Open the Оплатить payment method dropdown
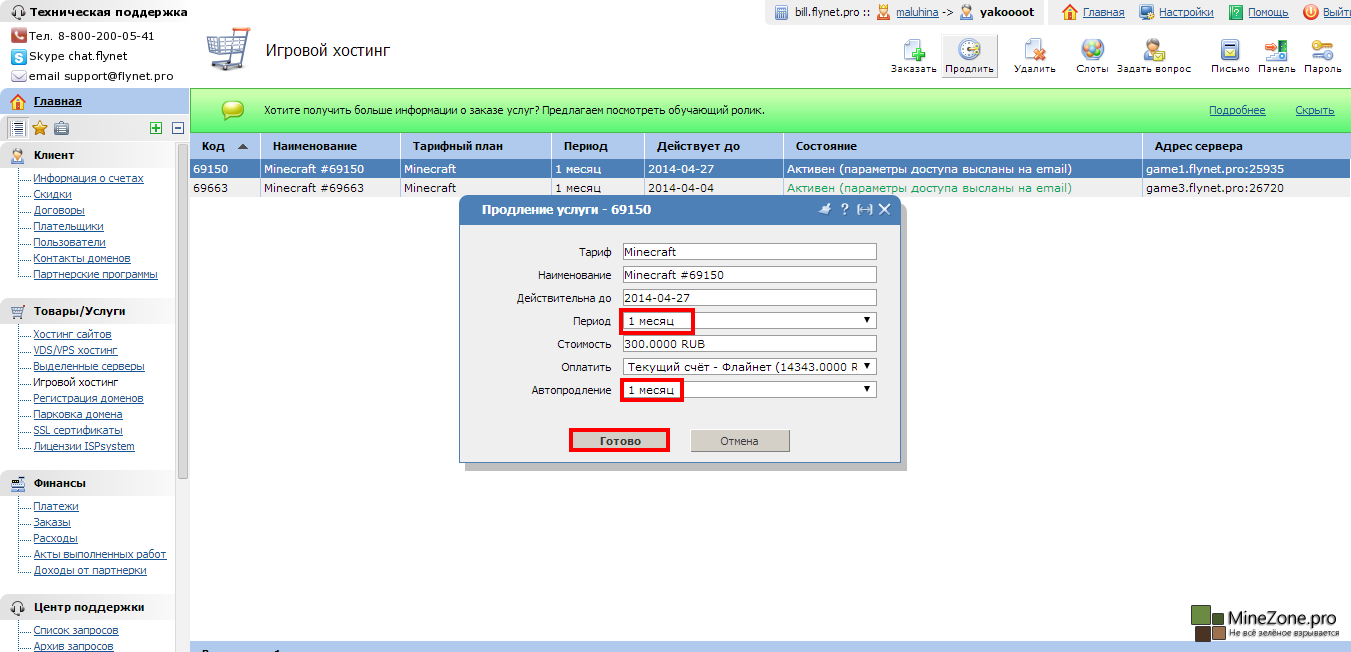 (x=749, y=367)
